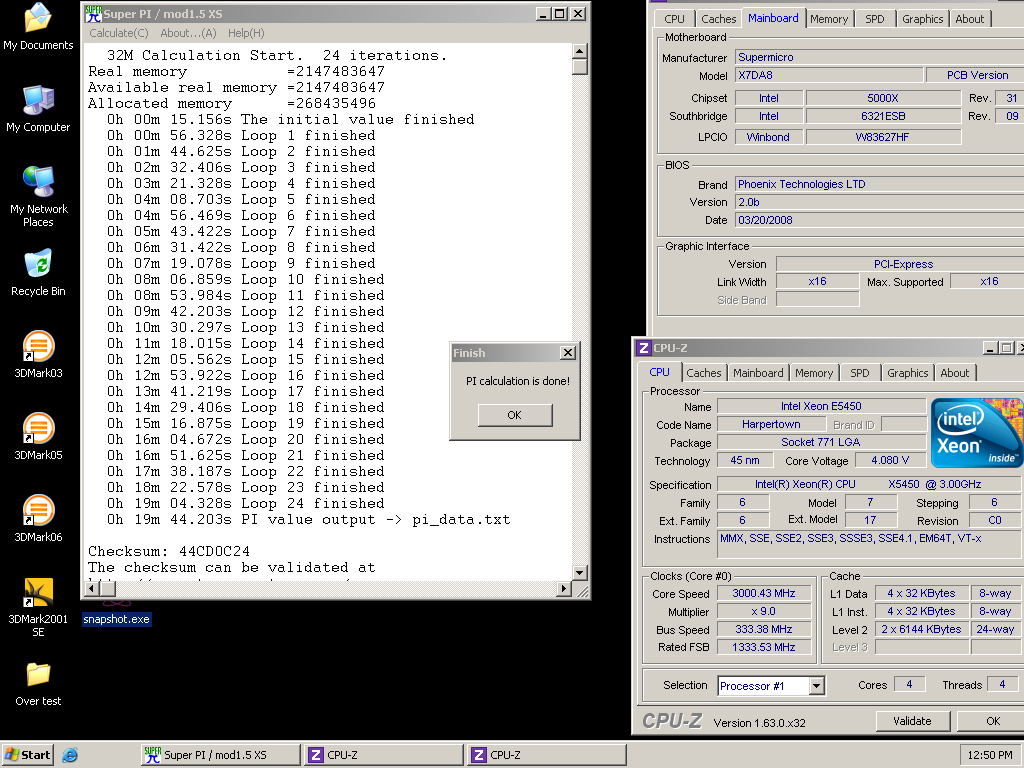Click the Loop 24 finished line
The width and height of the screenshot is (1024, 768).
pos(246,504)
